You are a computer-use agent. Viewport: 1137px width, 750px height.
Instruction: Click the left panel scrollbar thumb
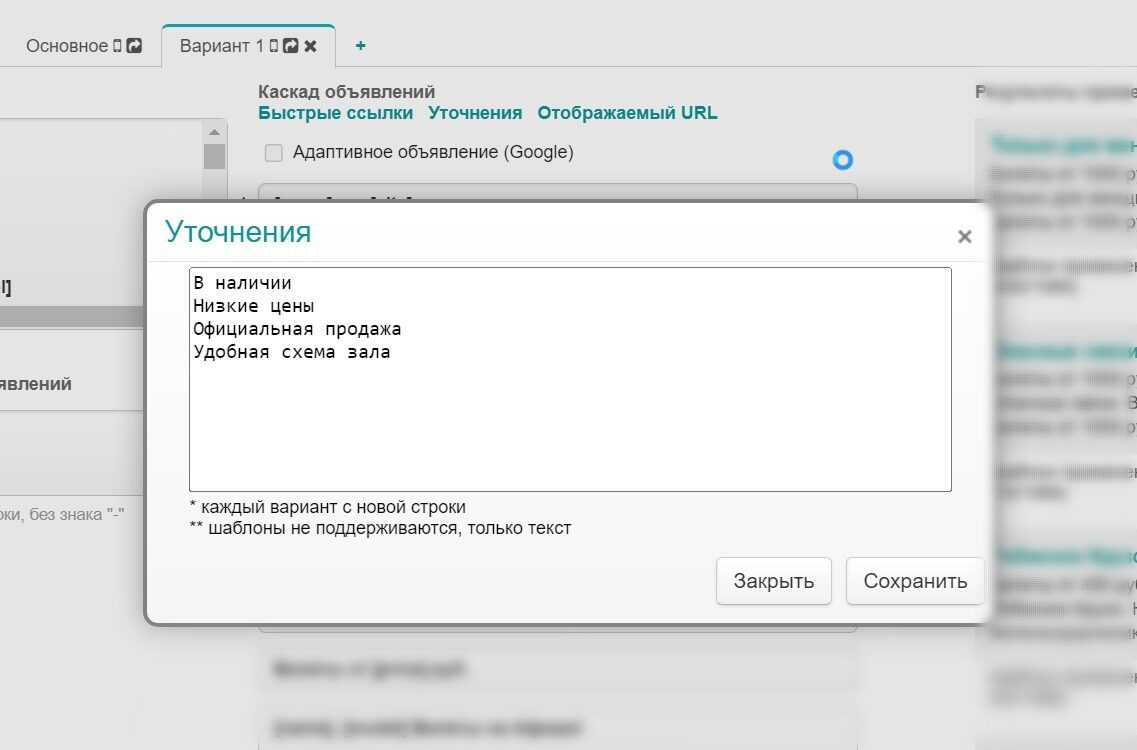click(214, 156)
